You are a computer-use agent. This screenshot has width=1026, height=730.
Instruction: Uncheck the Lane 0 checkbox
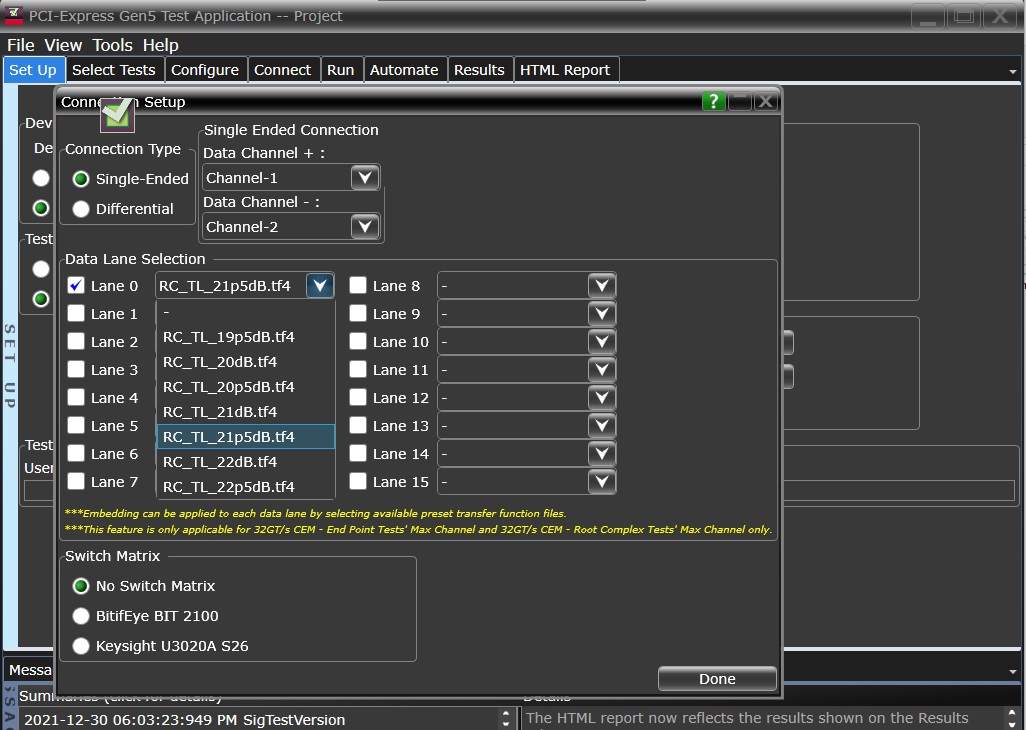pyautogui.click(x=76, y=285)
